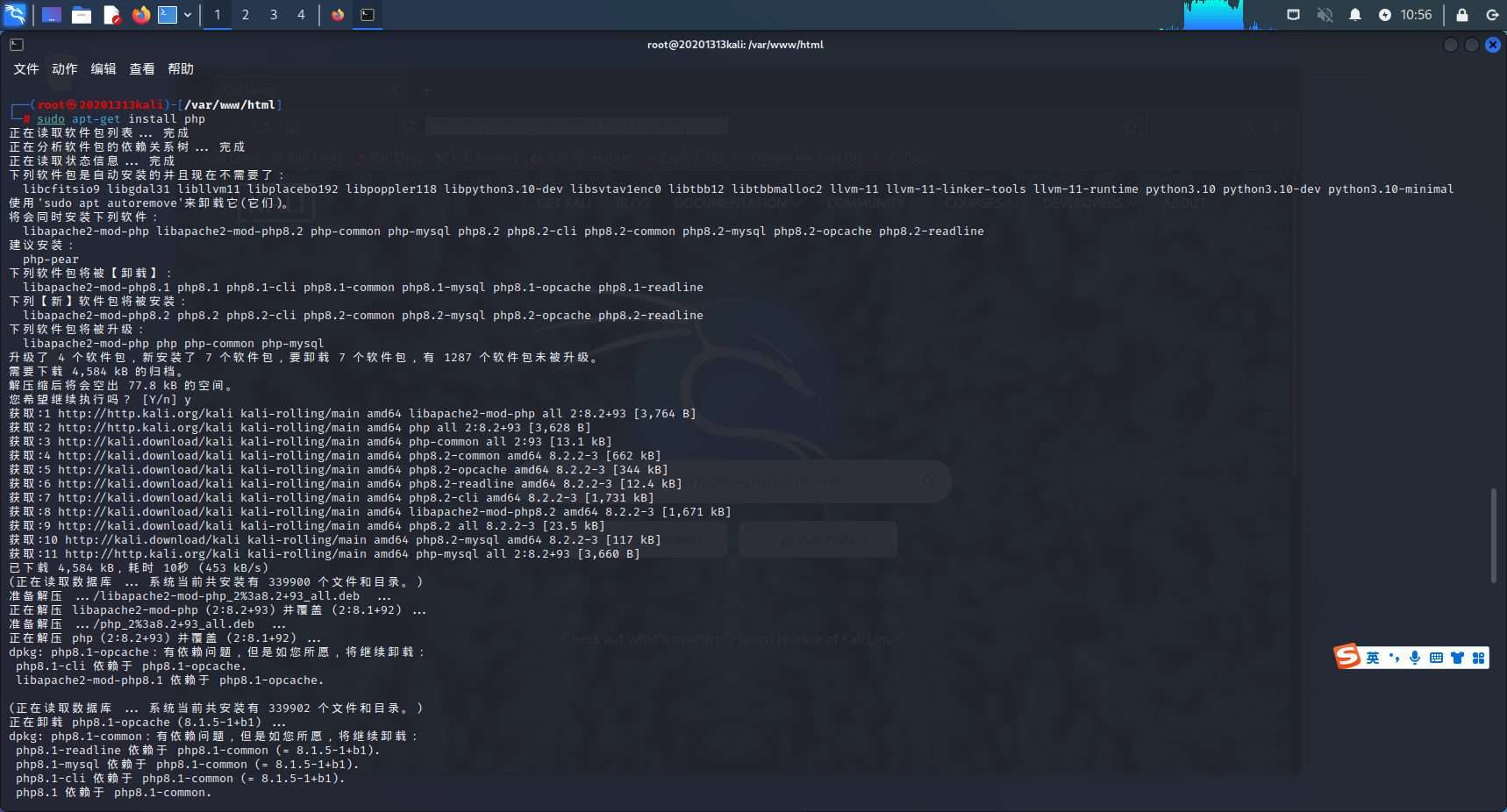Switch to workspace 4
The width and height of the screenshot is (1507, 812).
pos(301,15)
